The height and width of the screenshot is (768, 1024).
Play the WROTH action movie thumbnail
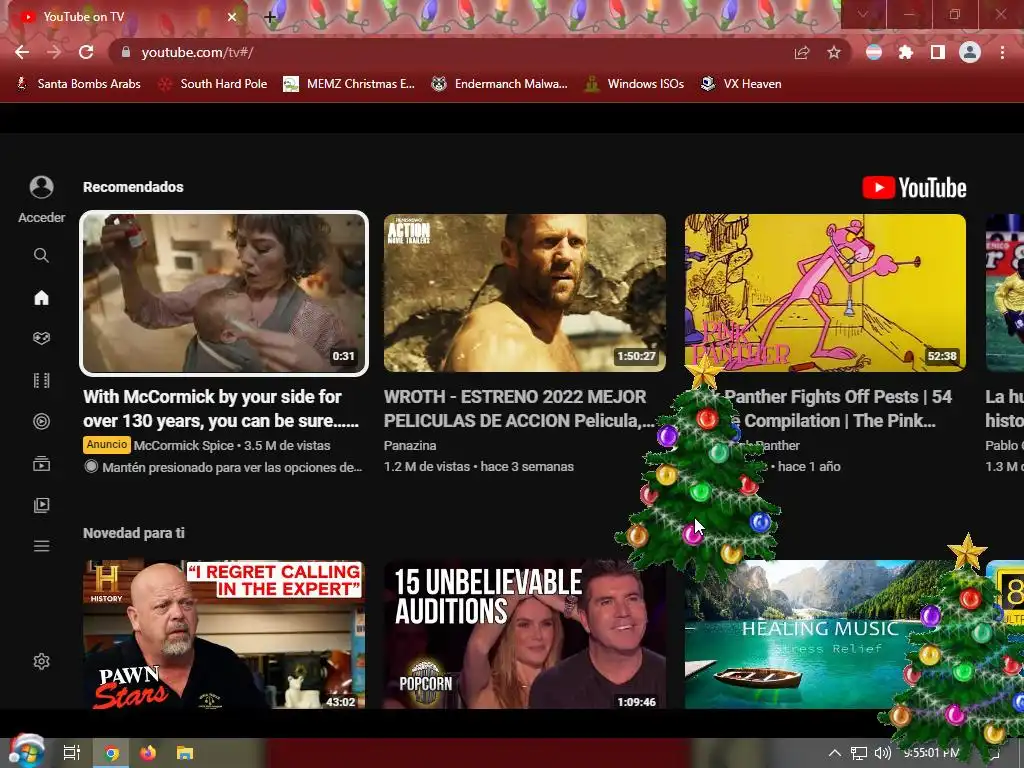[525, 293]
